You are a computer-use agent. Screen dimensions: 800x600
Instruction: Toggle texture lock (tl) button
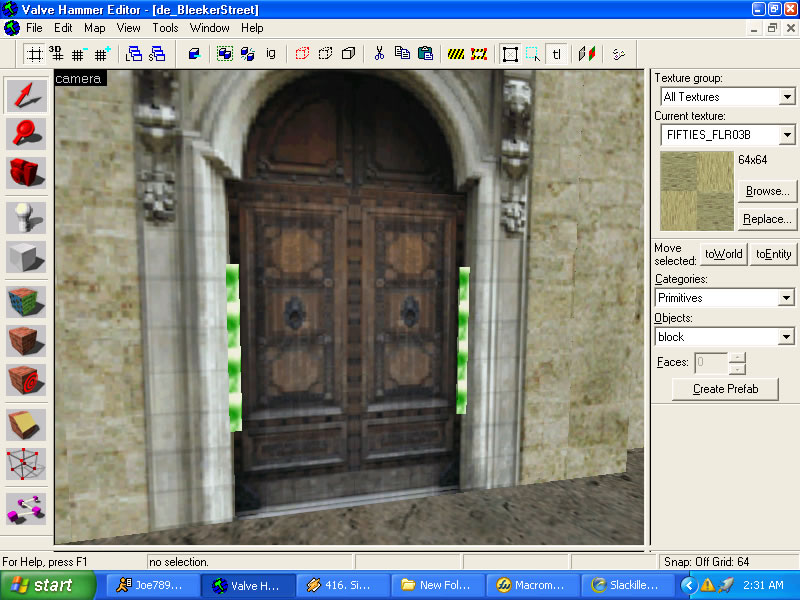(557, 53)
